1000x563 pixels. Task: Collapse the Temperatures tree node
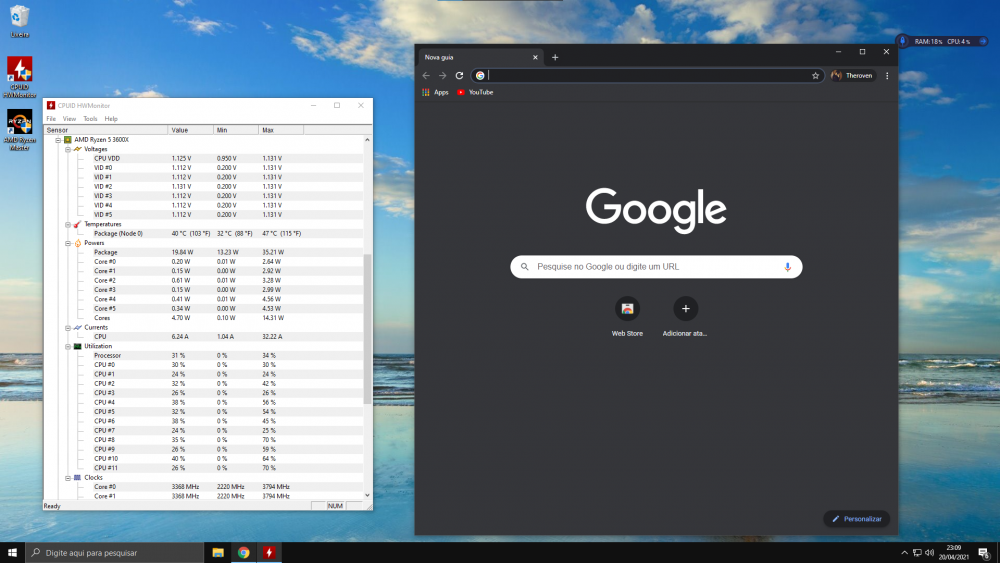click(x=68, y=224)
